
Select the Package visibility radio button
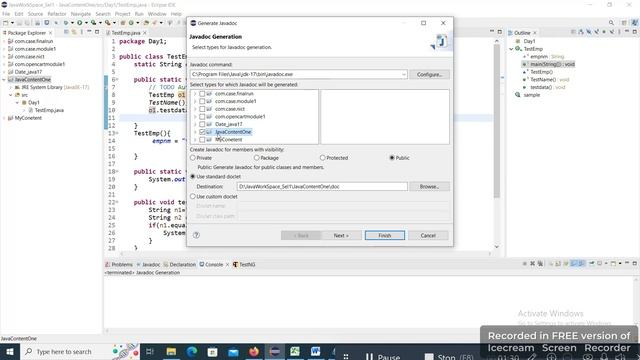click(x=256, y=158)
